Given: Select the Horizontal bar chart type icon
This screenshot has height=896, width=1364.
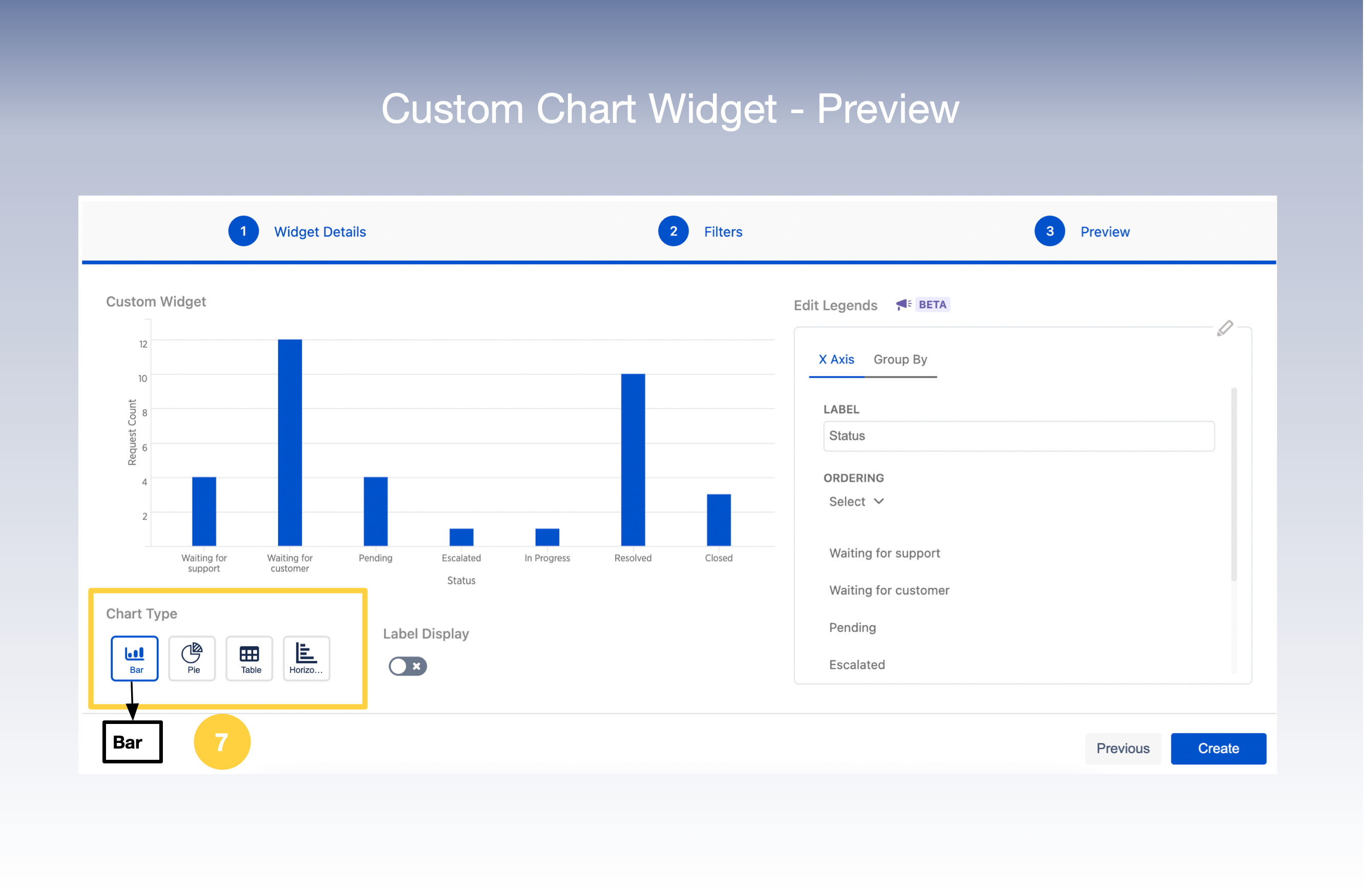Looking at the screenshot, I should click(x=306, y=658).
